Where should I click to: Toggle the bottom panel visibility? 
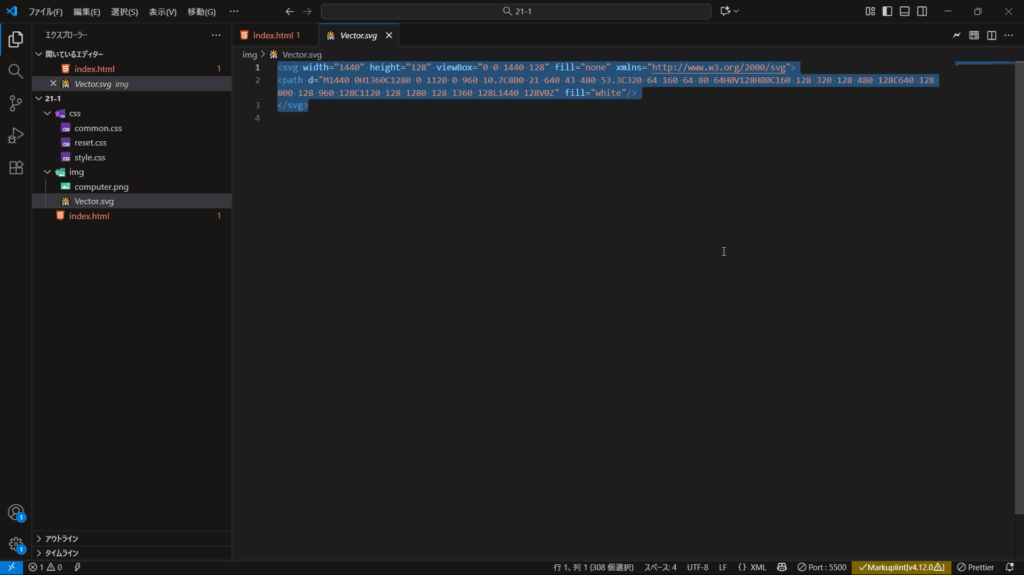click(904, 11)
